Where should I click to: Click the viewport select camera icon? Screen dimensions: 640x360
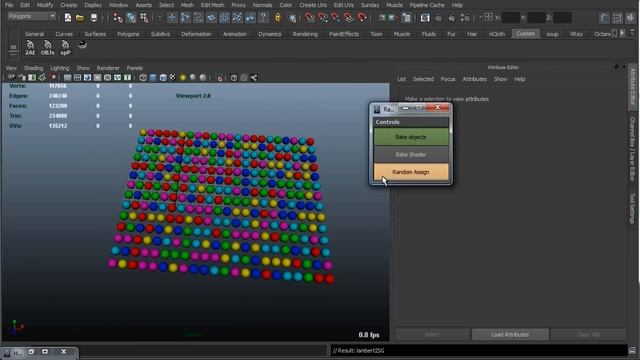click(x=11, y=78)
